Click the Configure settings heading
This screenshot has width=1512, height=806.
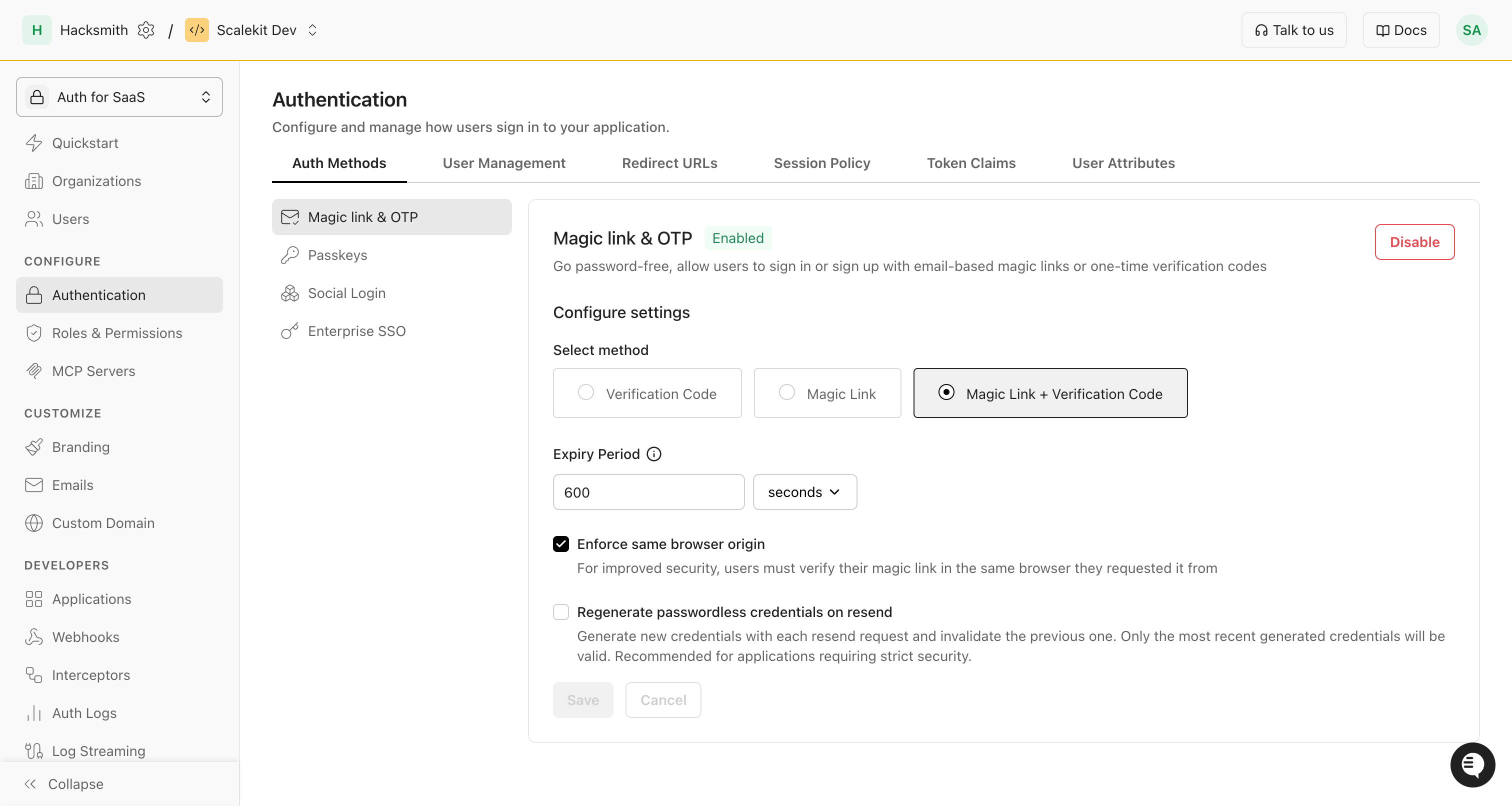point(621,312)
